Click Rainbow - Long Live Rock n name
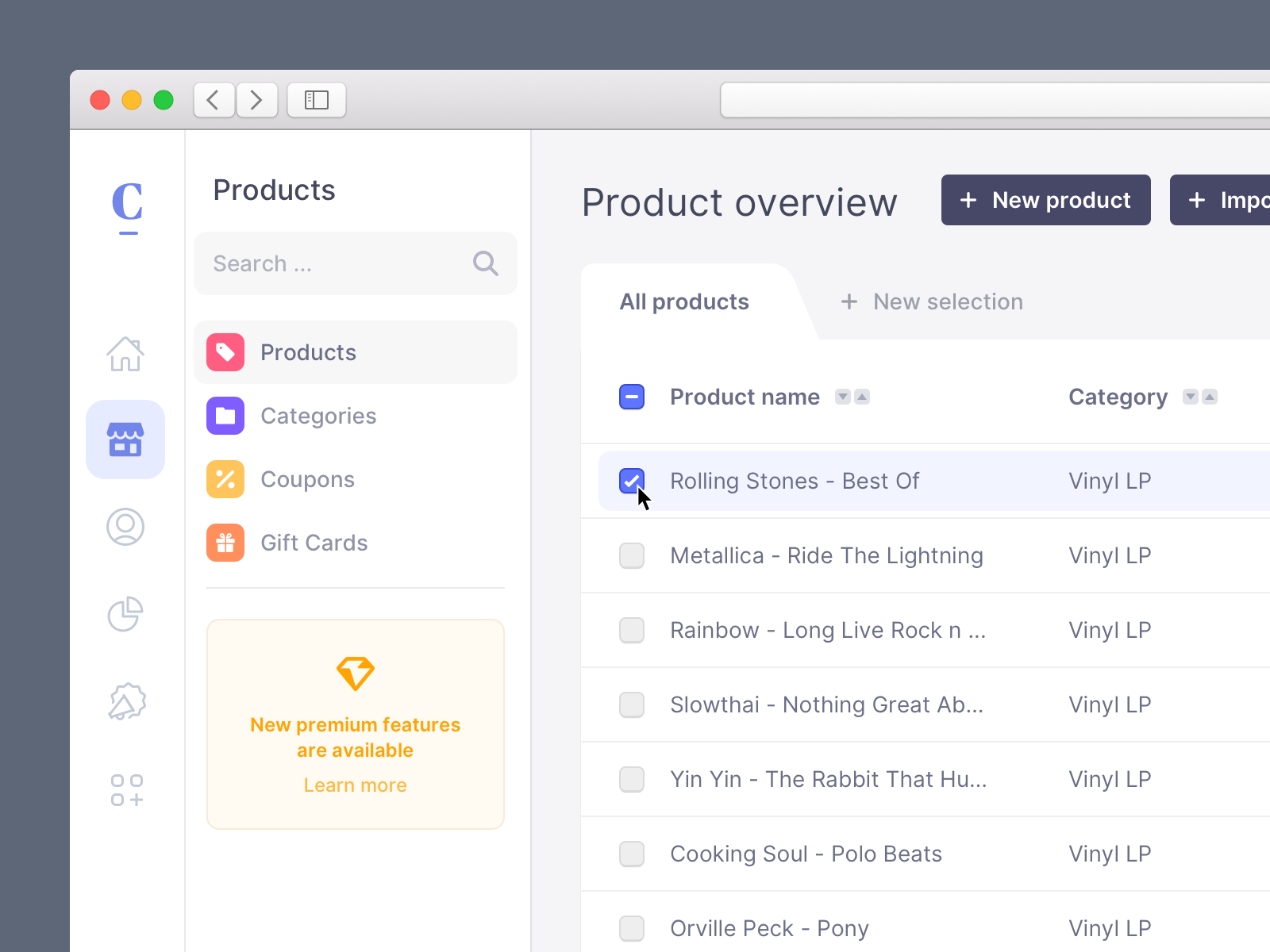 point(828,630)
